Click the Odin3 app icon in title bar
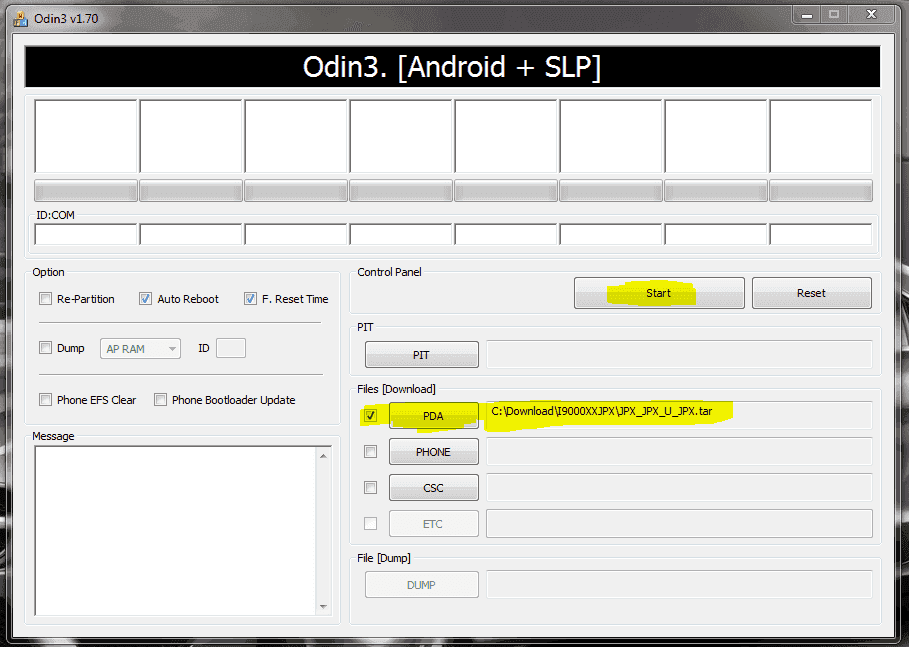 [21, 19]
